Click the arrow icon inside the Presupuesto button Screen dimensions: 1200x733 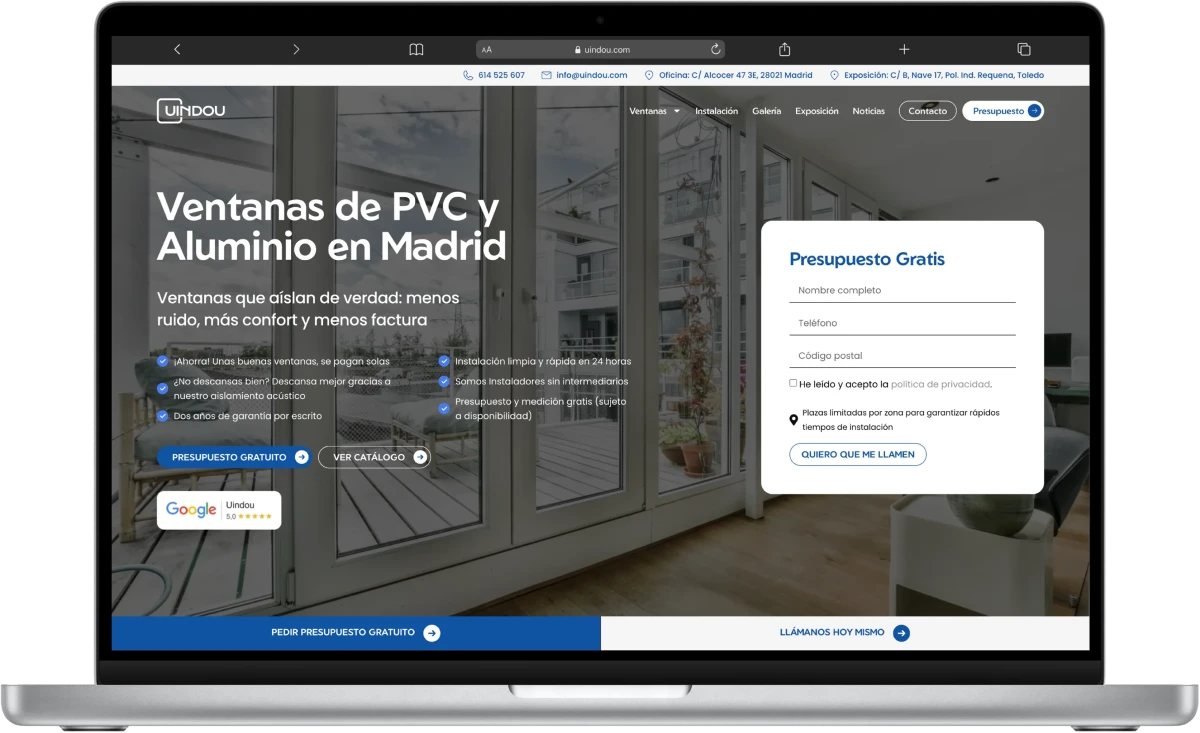[x=1034, y=110]
